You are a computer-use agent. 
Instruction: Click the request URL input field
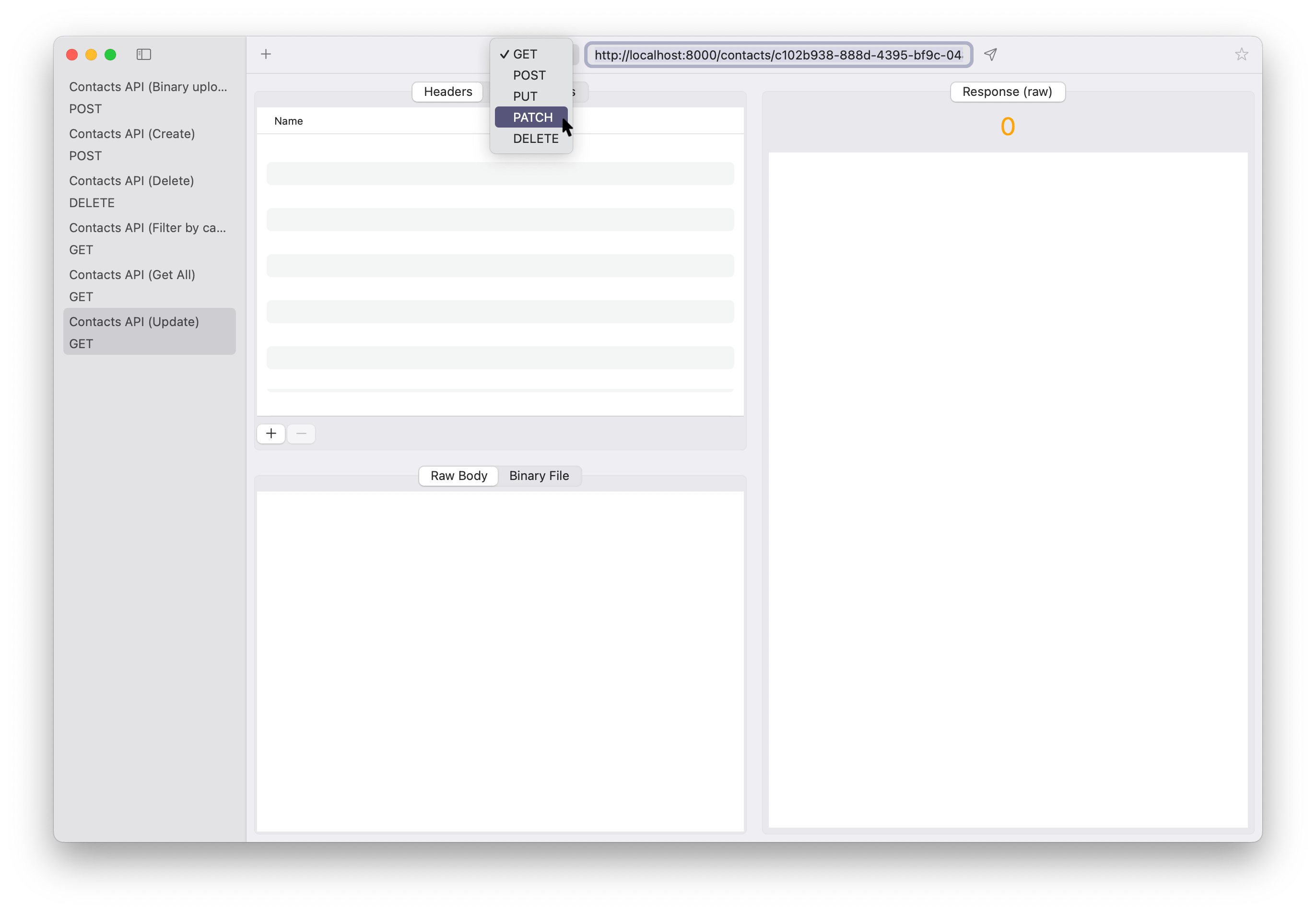click(778, 55)
